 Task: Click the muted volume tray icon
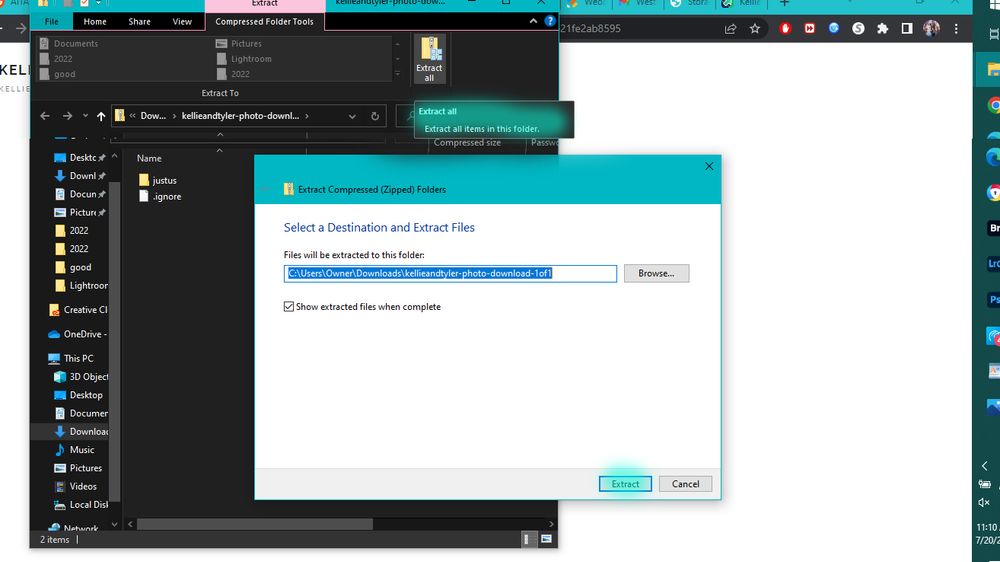pyautogui.click(x=984, y=503)
